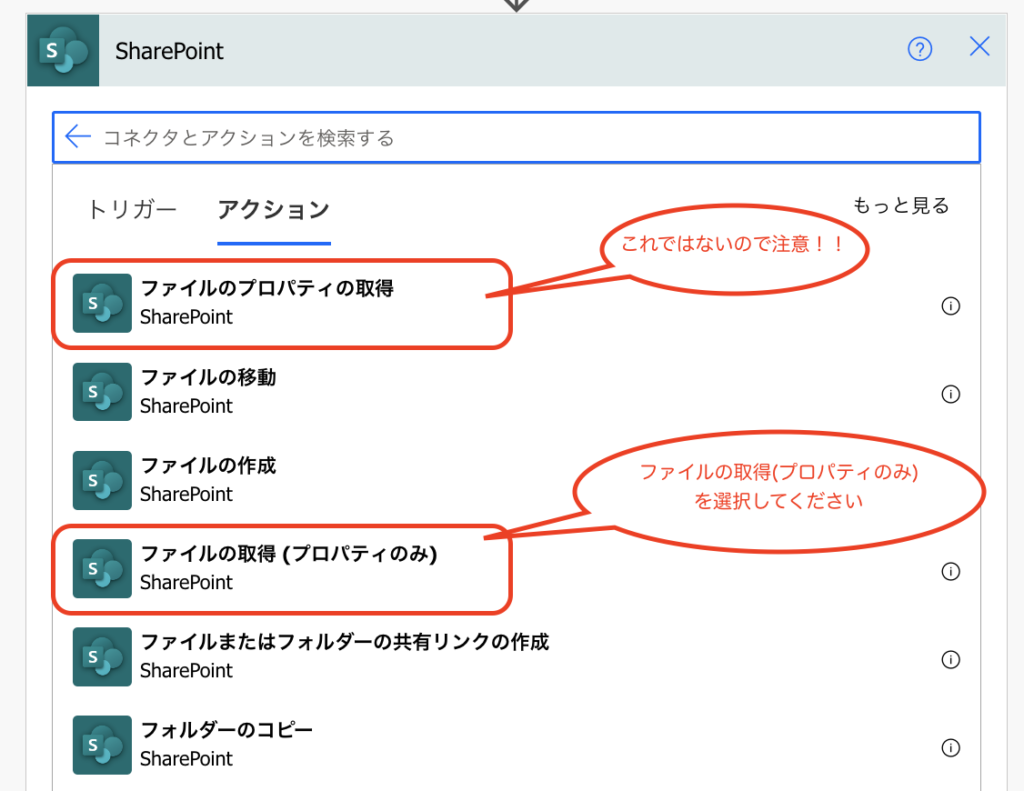Select the ファイルの取得 (プロパティのみ) action
This screenshot has width=1024, height=791.
(x=516, y=568)
